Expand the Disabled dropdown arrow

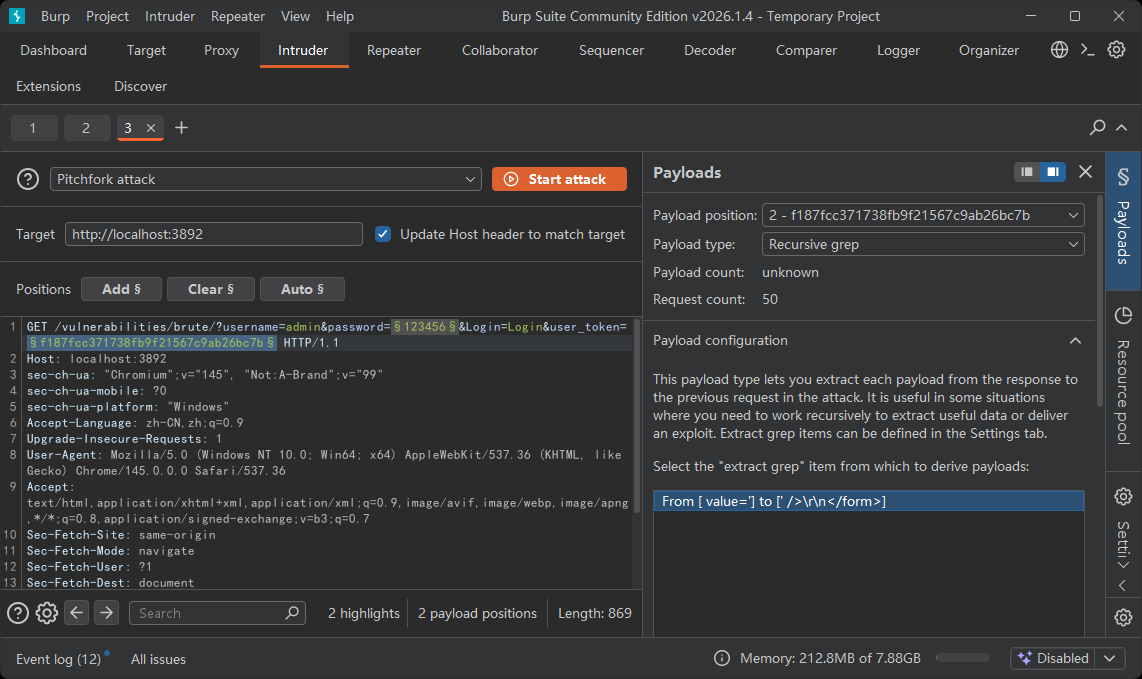[x=1109, y=658]
